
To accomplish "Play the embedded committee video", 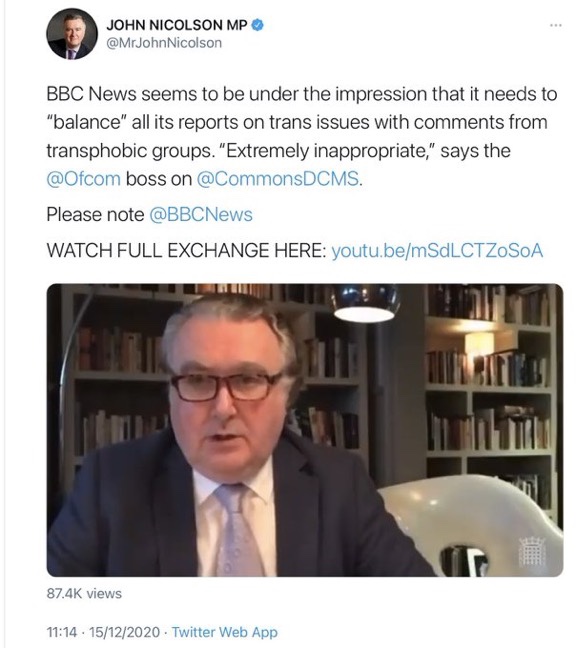I will [x=305, y=430].
